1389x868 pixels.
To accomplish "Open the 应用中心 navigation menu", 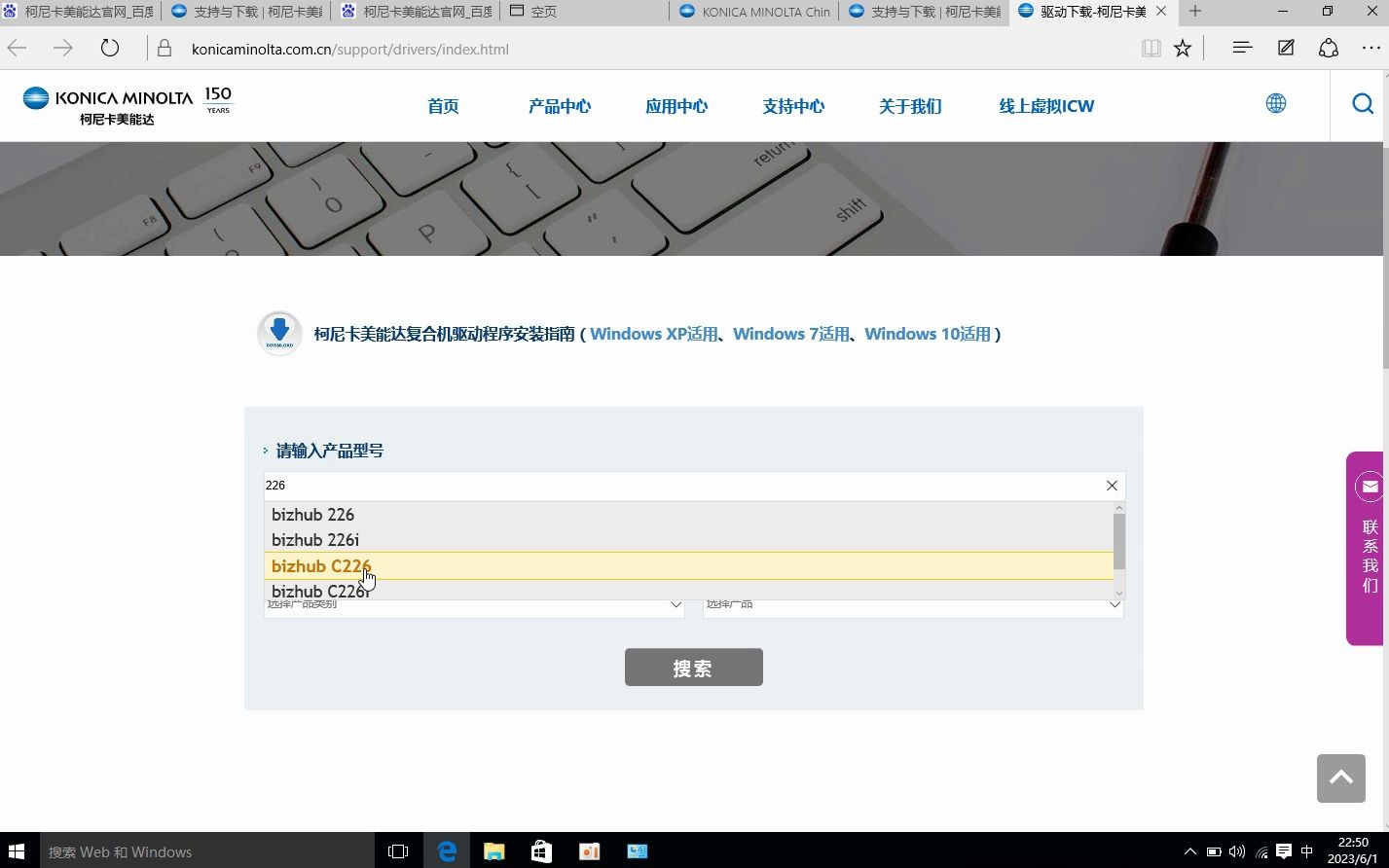I will click(x=676, y=106).
